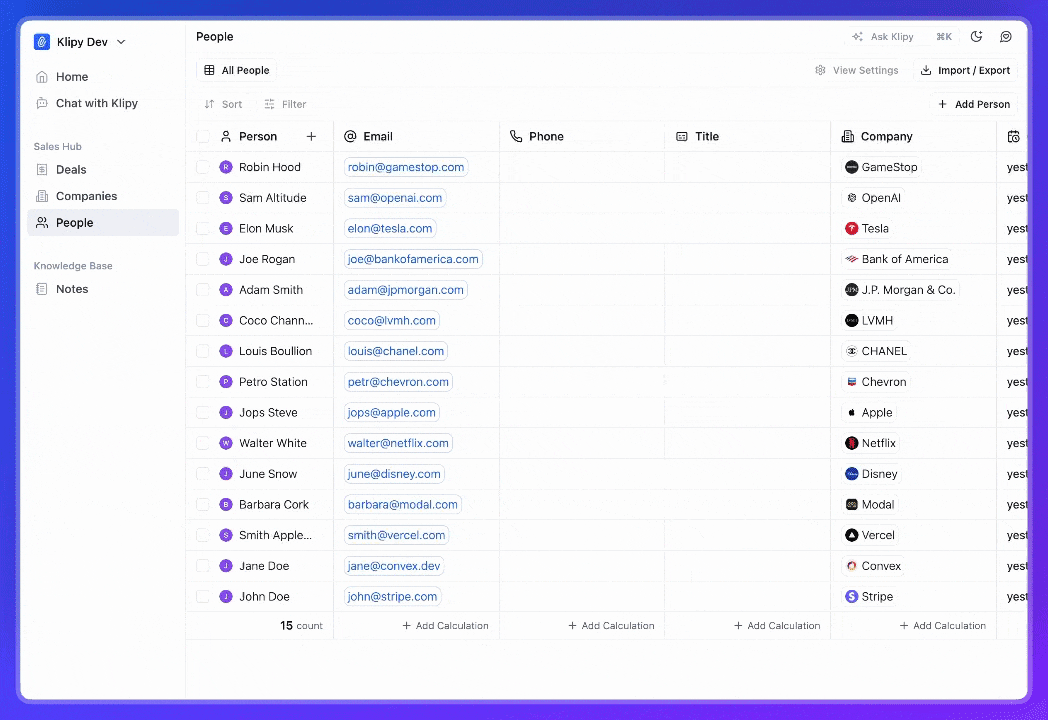Check the Robin Hood row checkbox
Viewport: 1048px width, 720px height.
coord(203,167)
